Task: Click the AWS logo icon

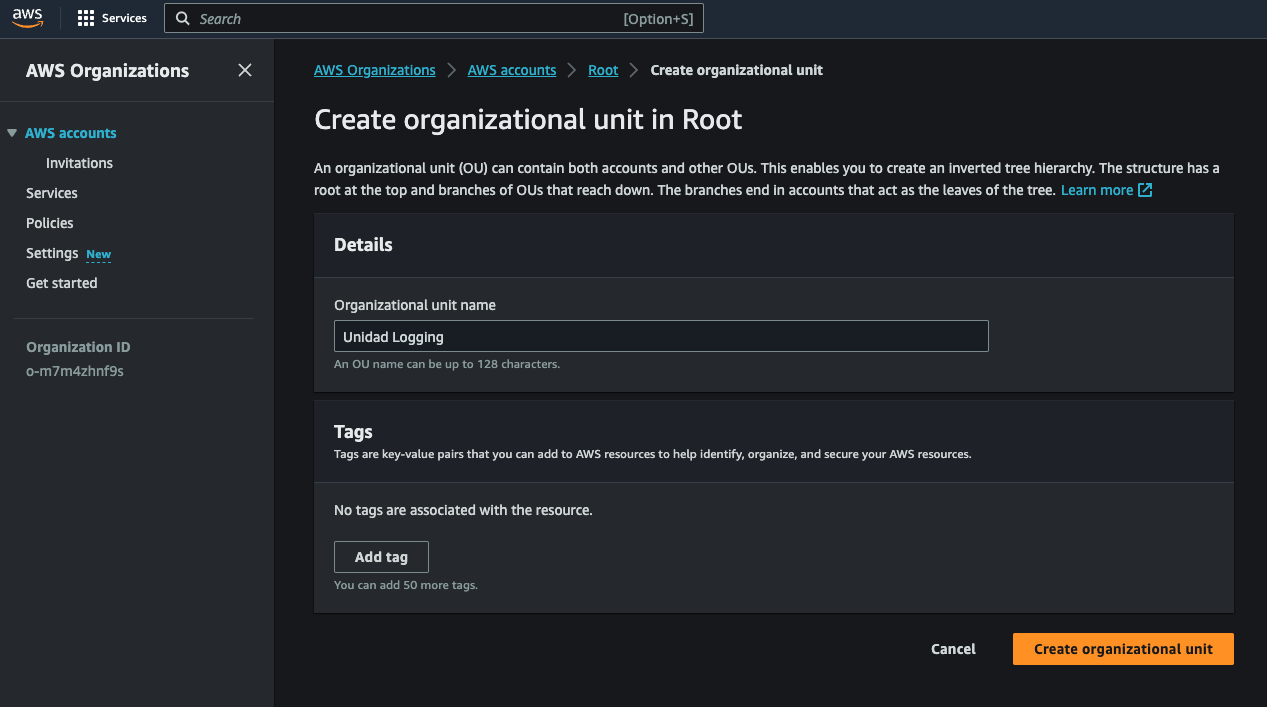Action: 27,18
